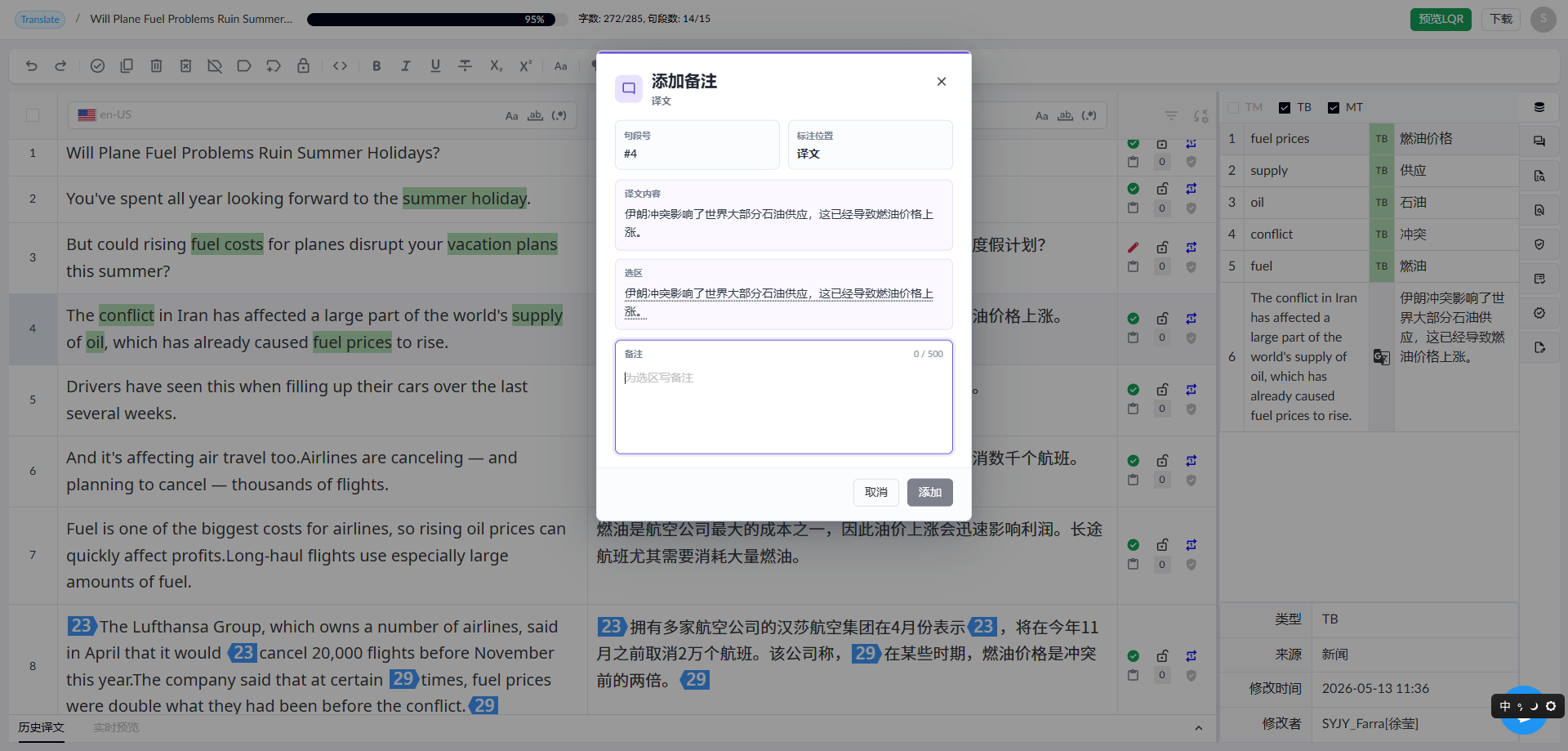The image size is (1568, 751).
Task: Click the 添加 button in dialog
Action: tap(930, 492)
